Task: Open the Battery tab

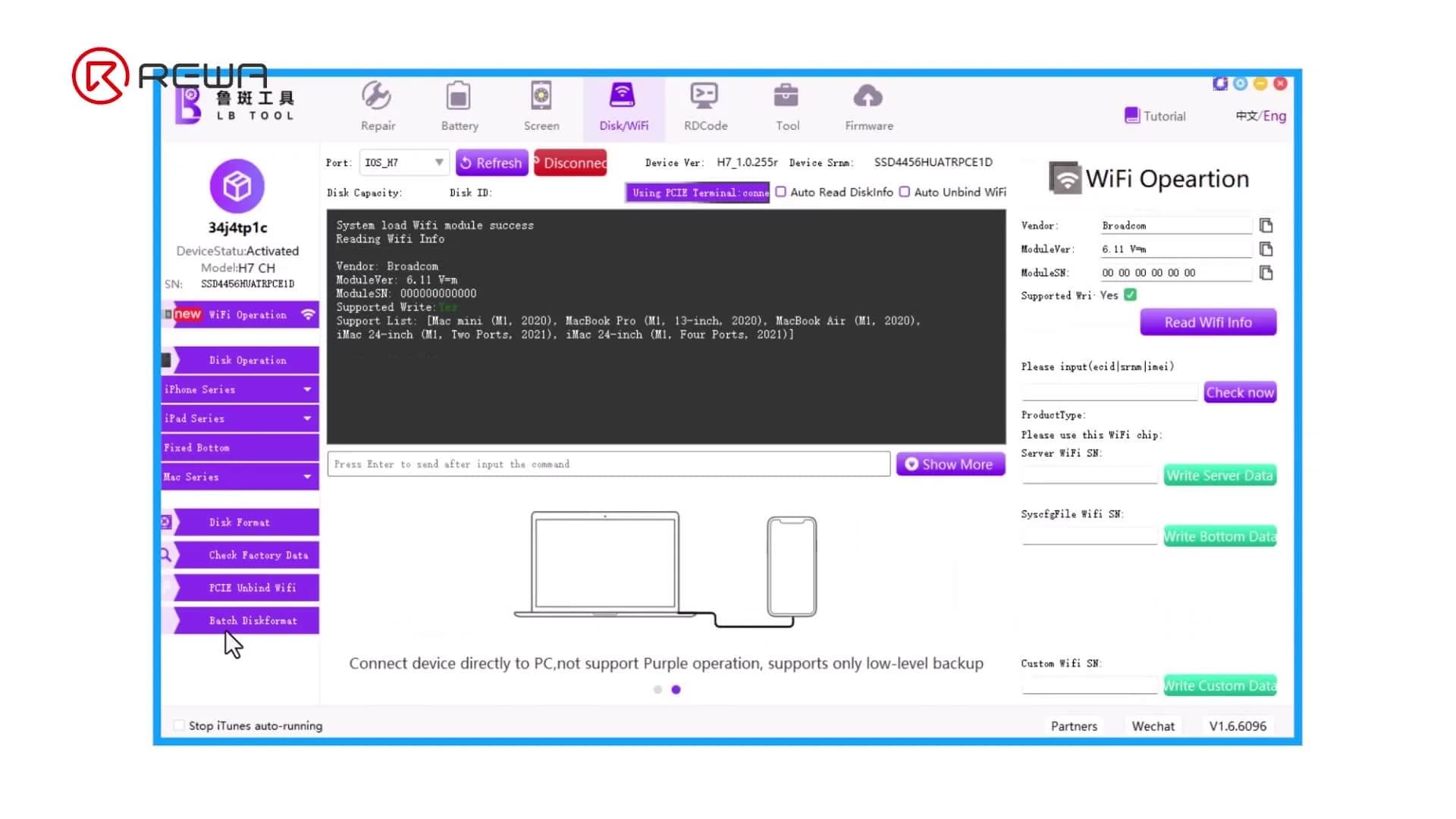Action: point(460,107)
